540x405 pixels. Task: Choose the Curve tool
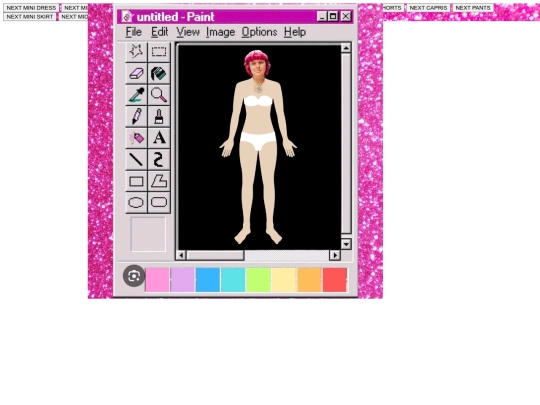[159, 159]
